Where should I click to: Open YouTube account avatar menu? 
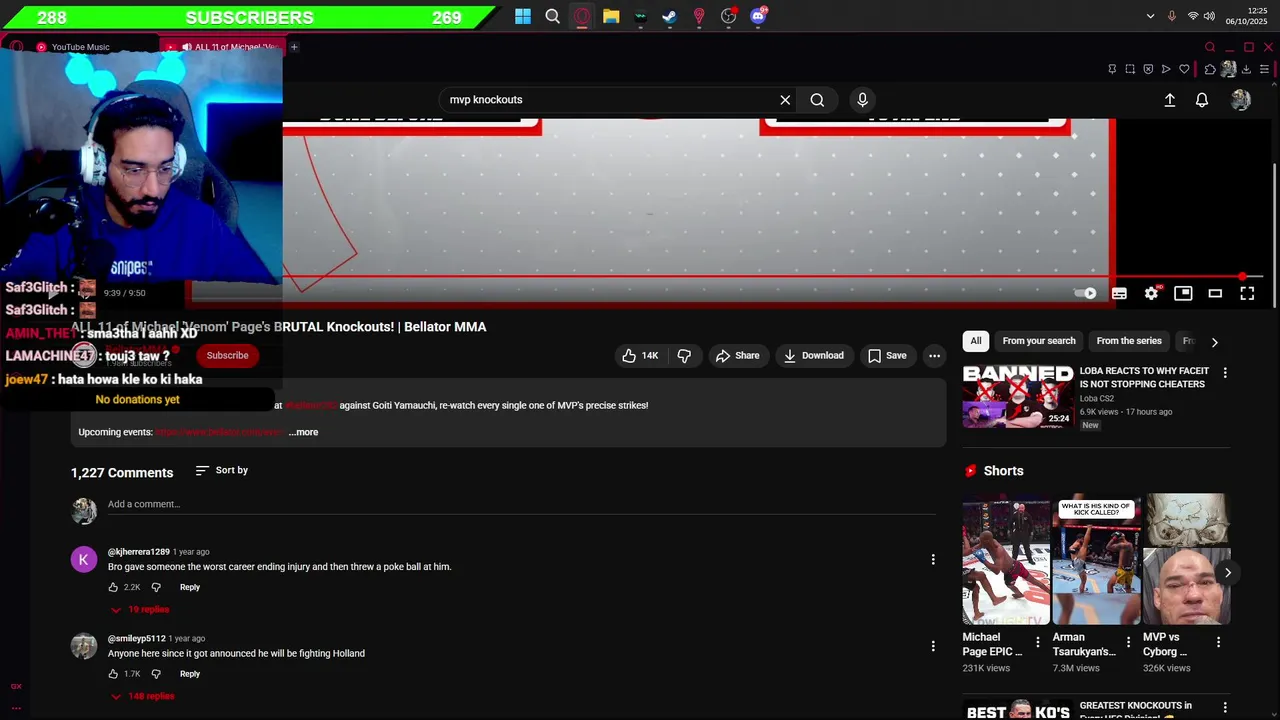click(1241, 100)
